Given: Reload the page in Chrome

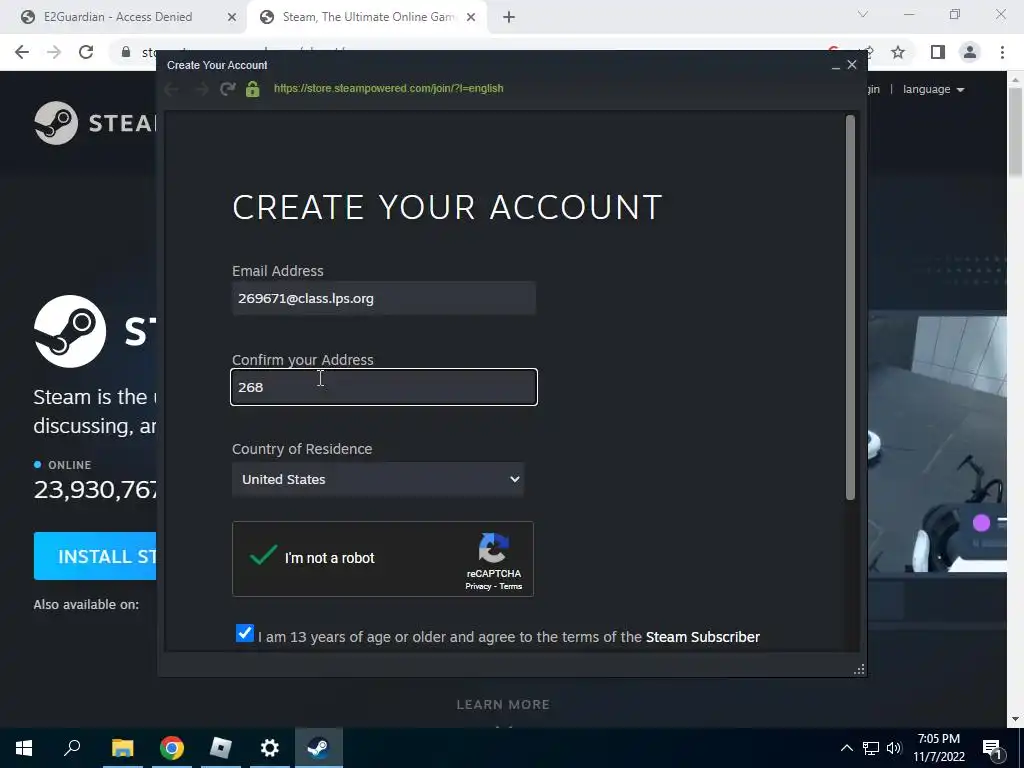Looking at the screenshot, I should tap(86, 52).
